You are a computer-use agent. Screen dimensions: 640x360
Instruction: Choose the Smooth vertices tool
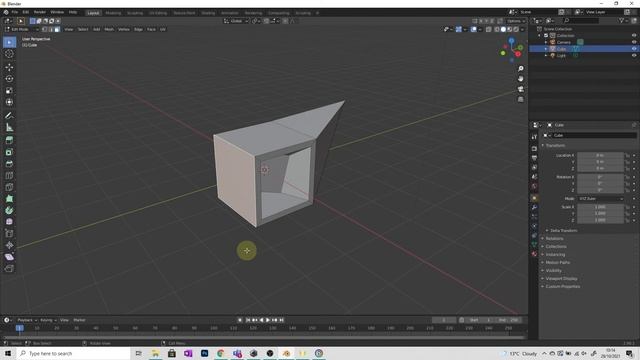pos(9,222)
